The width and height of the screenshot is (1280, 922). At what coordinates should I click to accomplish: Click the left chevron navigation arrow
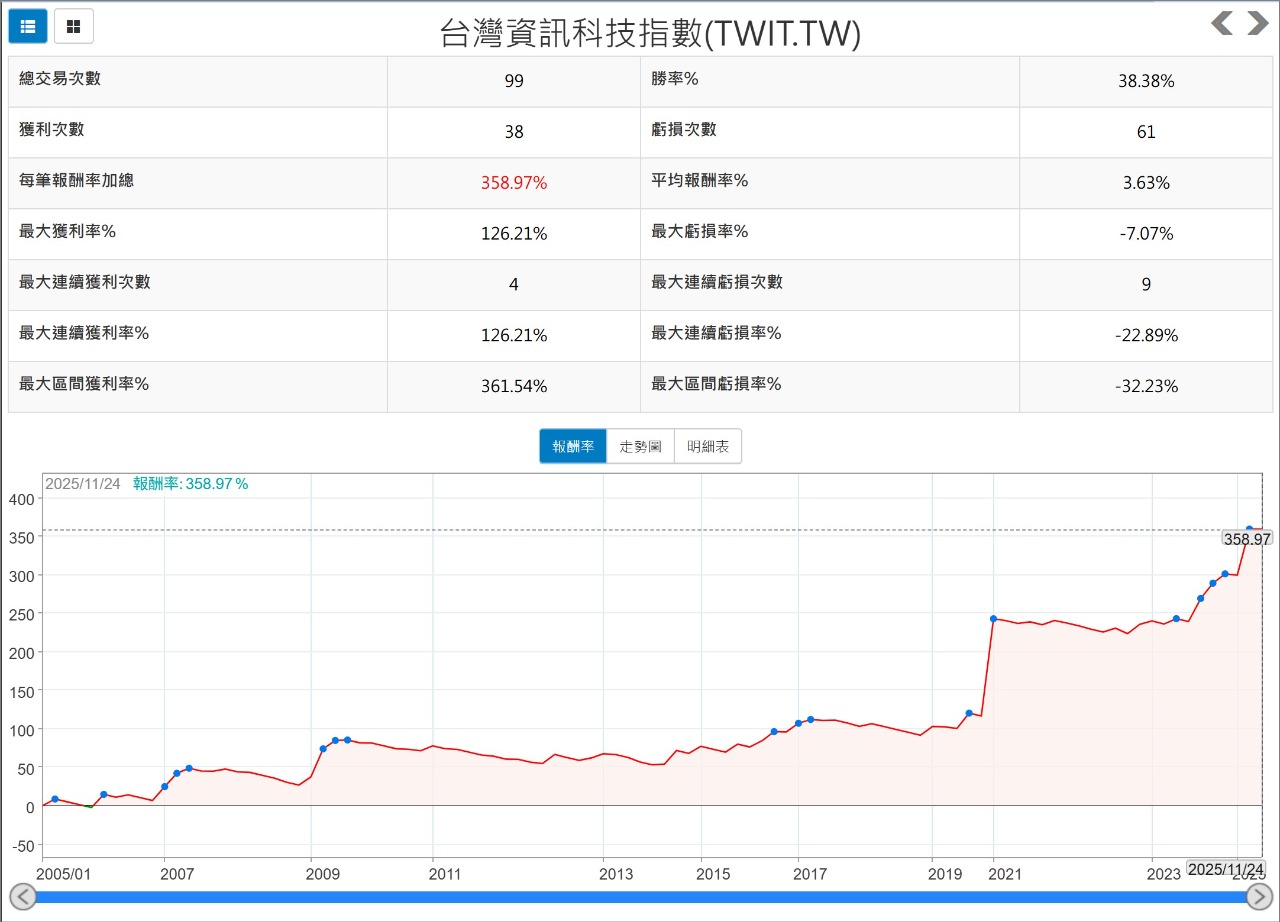1222,22
